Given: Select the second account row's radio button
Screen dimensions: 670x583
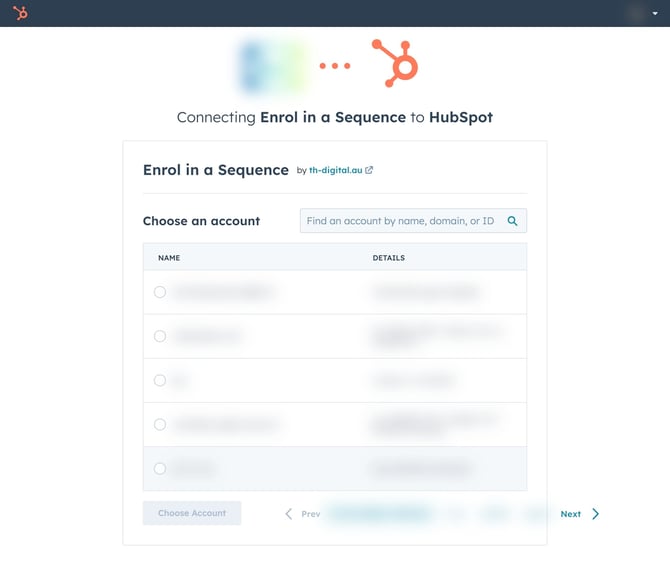Looking at the screenshot, I should tap(160, 336).
